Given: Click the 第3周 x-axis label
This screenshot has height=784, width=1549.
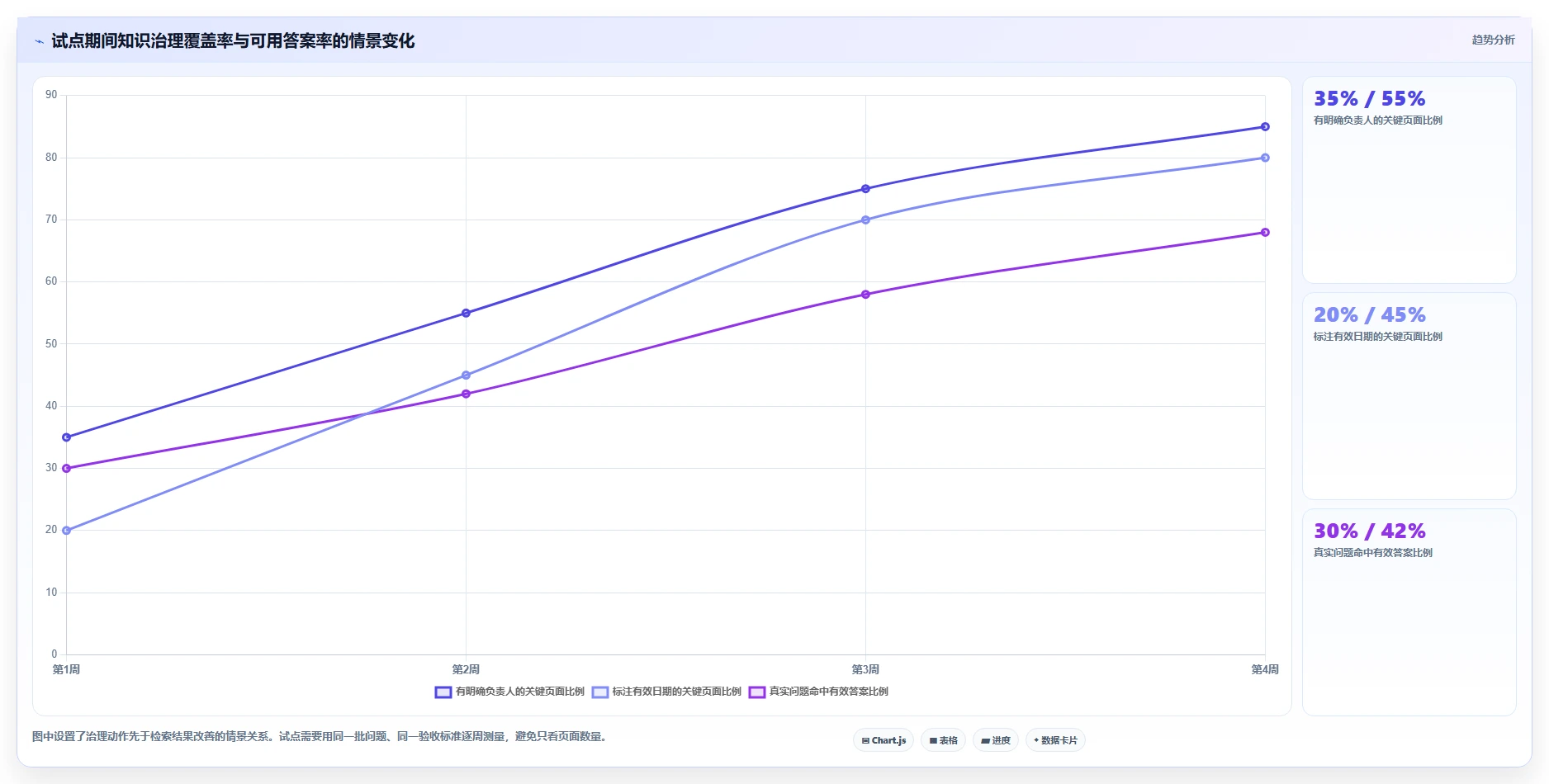Looking at the screenshot, I should (866, 669).
